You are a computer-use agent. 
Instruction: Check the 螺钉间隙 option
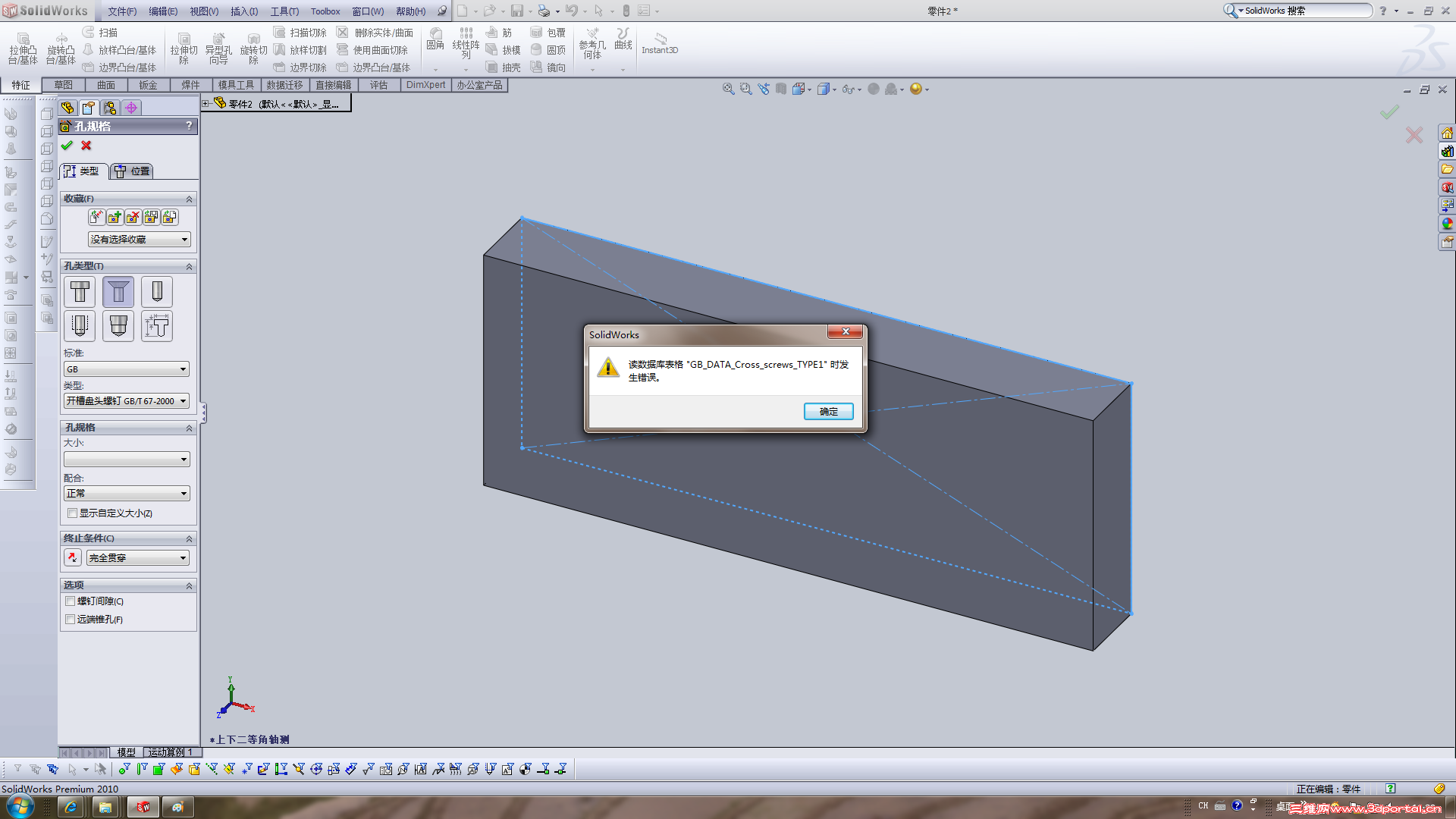[71, 601]
